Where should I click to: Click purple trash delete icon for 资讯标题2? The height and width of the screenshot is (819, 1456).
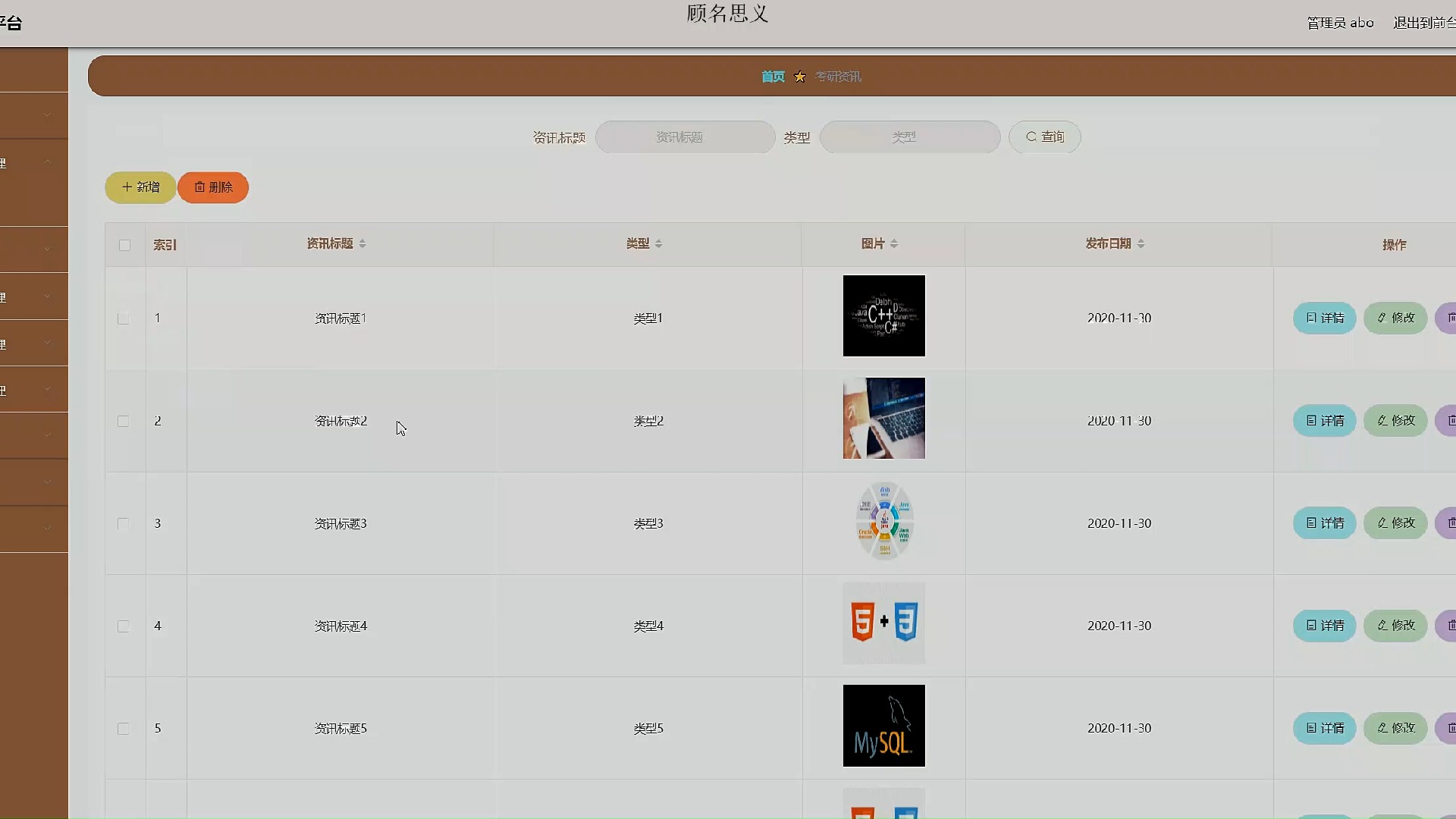(1447, 420)
